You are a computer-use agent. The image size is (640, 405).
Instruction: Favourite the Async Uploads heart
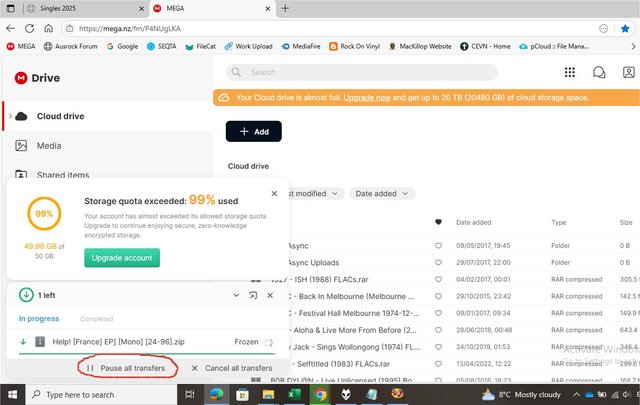tap(438, 263)
